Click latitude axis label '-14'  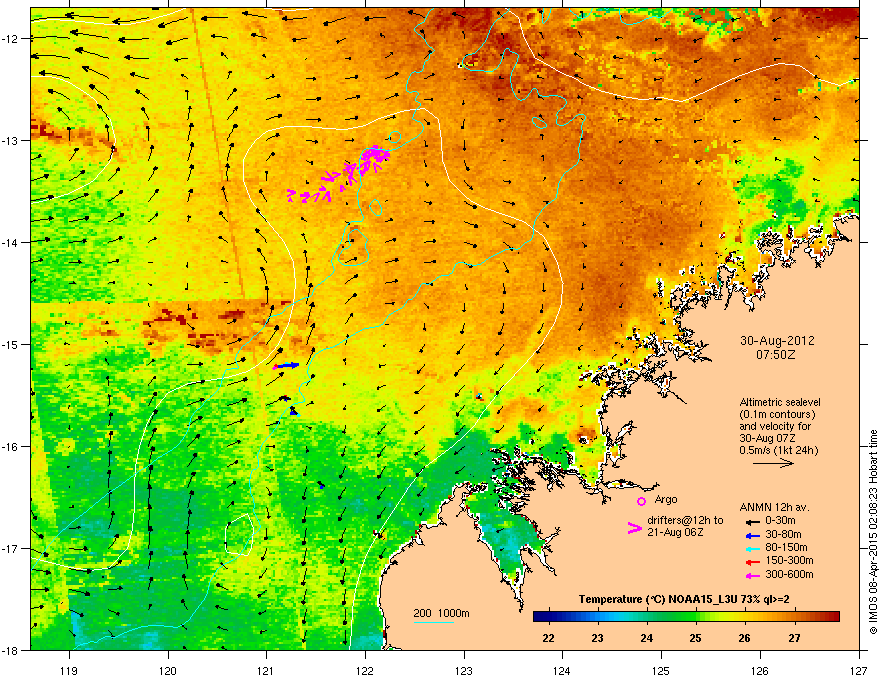(x=10, y=242)
